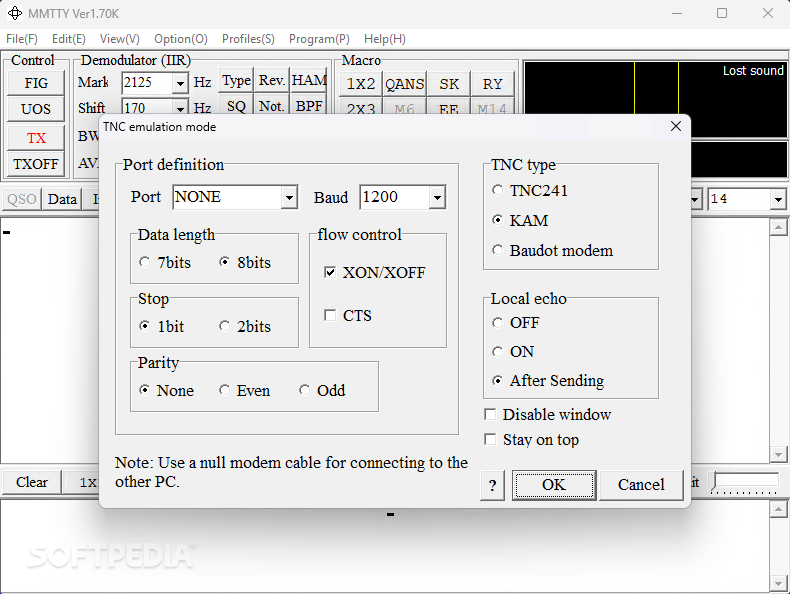Close the TNC emulation mode dialog
Screen dimensions: 790x594
coord(676,126)
